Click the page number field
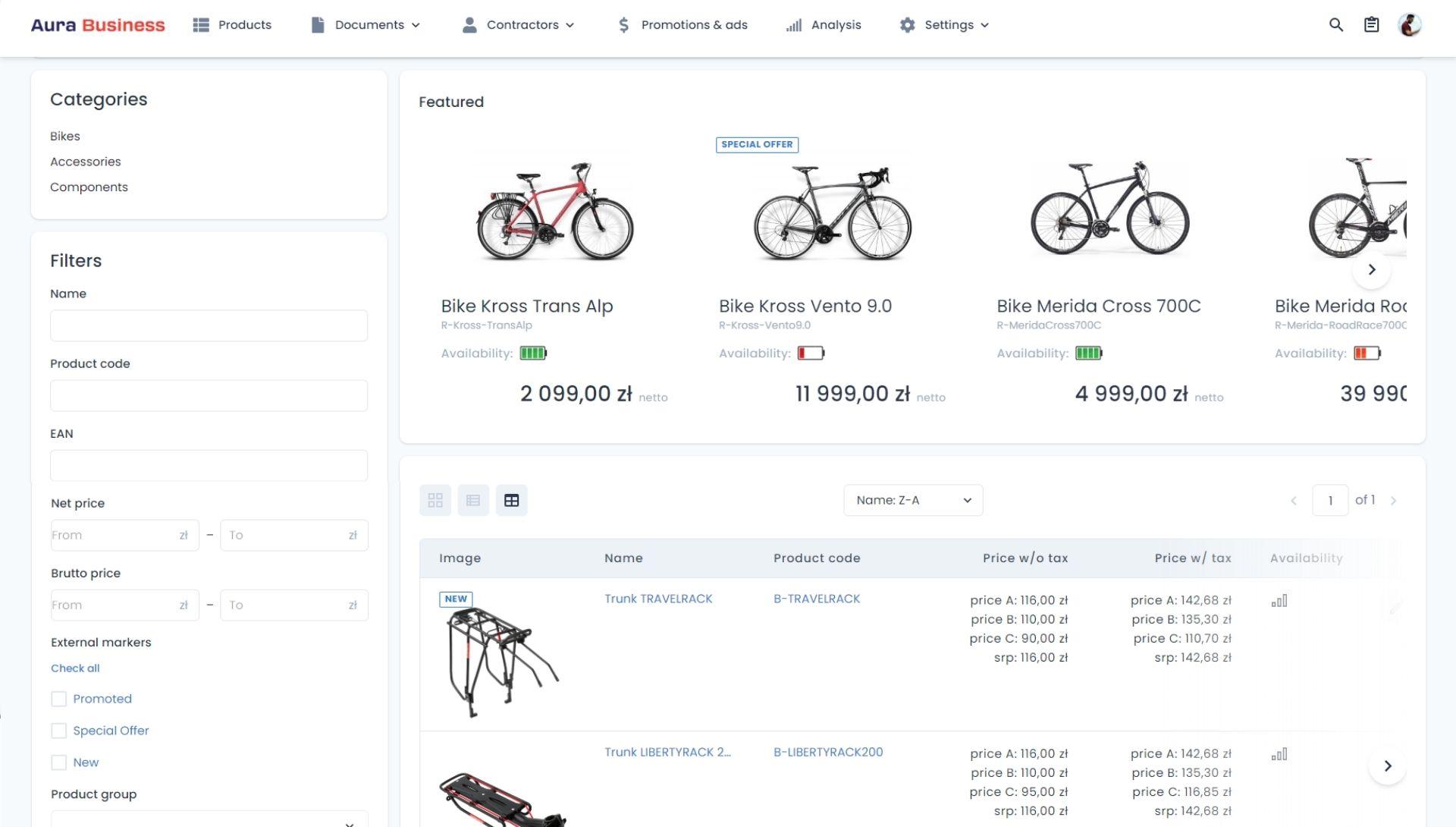Screen dimensions: 1456x827 [1330, 500]
